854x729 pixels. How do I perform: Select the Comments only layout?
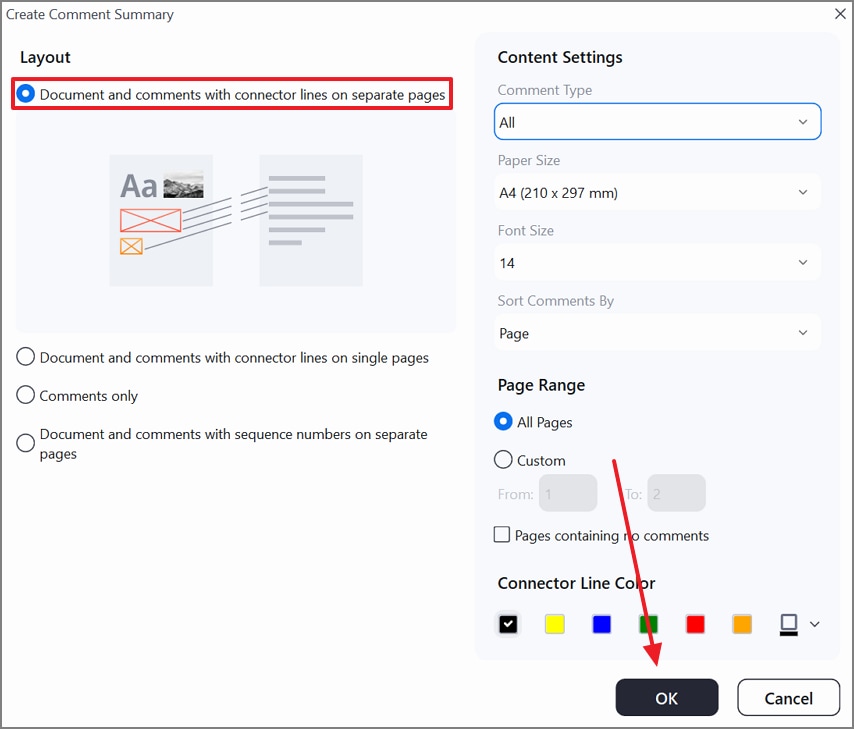[25, 395]
